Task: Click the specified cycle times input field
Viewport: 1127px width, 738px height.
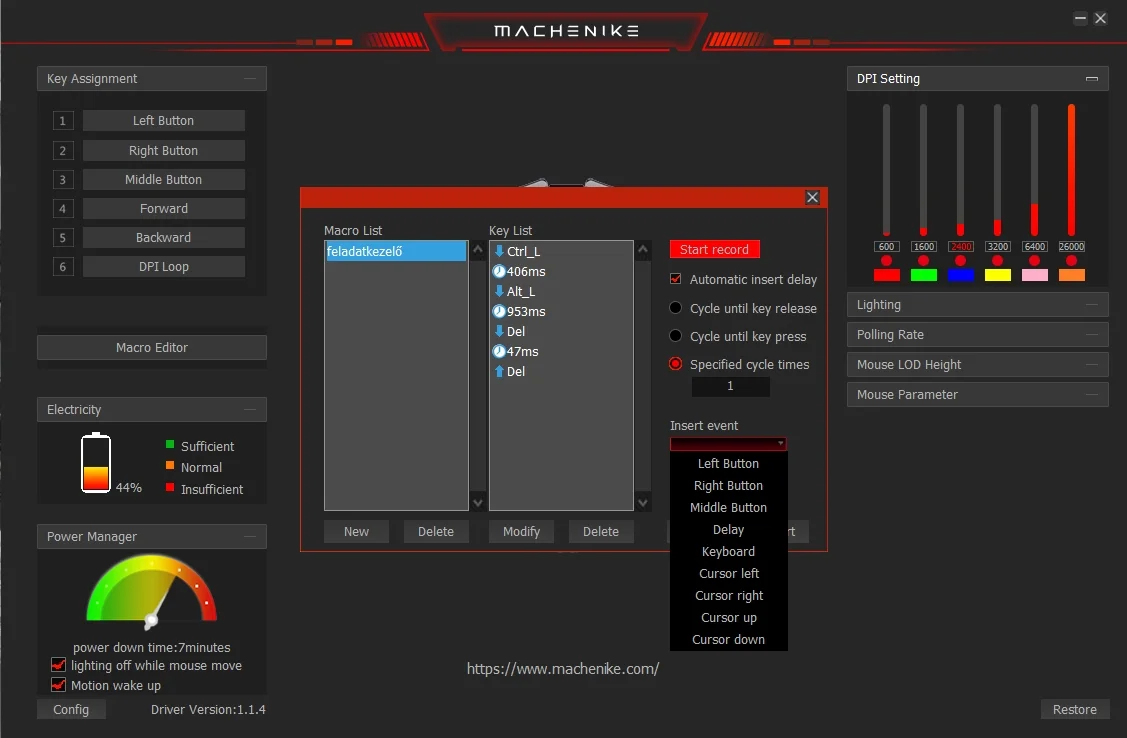Action: pyautogui.click(x=730, y=387)
